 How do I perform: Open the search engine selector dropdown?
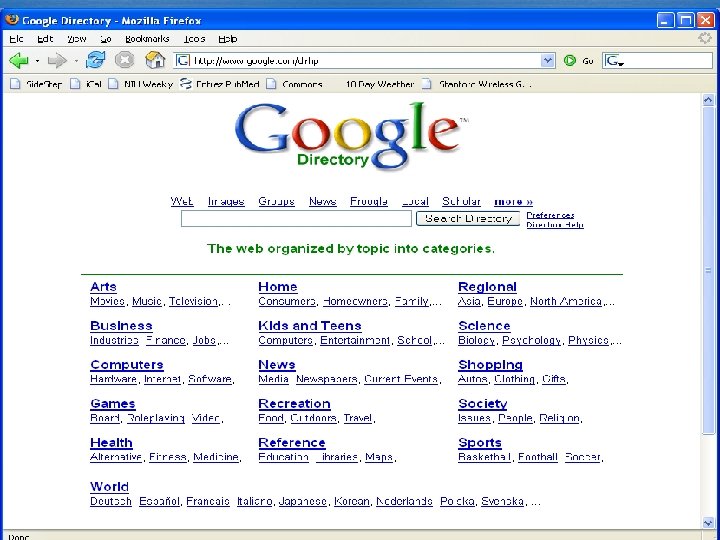(x=614, y=61)
